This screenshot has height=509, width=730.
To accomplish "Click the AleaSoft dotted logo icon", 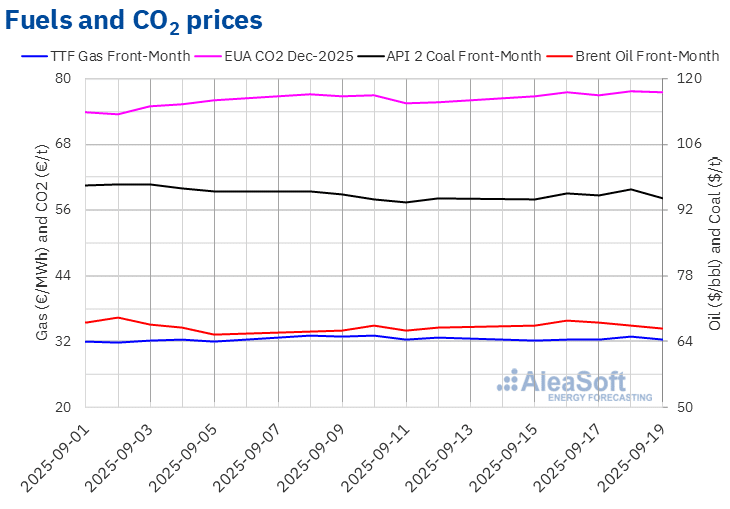I will (x=507, y=380).
